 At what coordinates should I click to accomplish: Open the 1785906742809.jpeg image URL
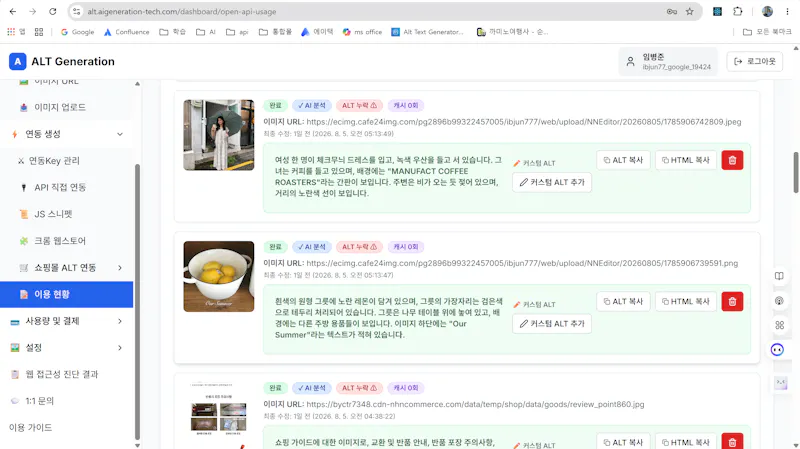[523, 122]
